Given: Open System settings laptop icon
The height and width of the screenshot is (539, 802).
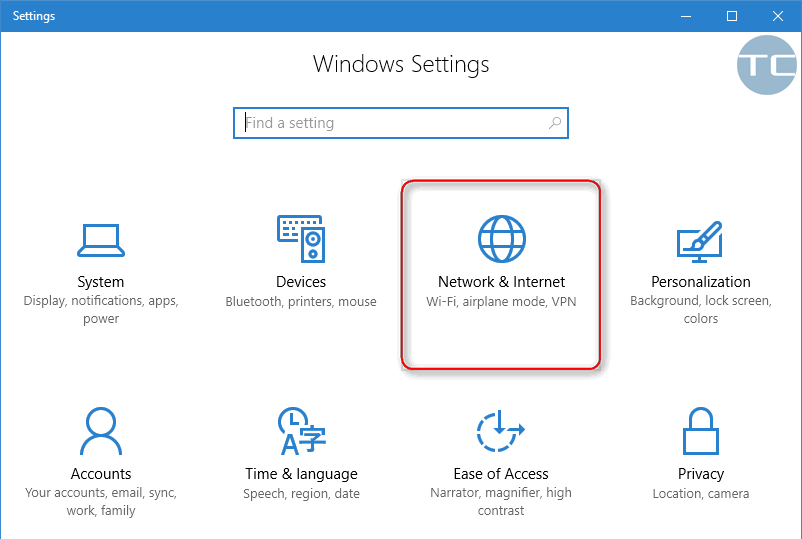Looking at the screenshot, I should click(101, 240).
